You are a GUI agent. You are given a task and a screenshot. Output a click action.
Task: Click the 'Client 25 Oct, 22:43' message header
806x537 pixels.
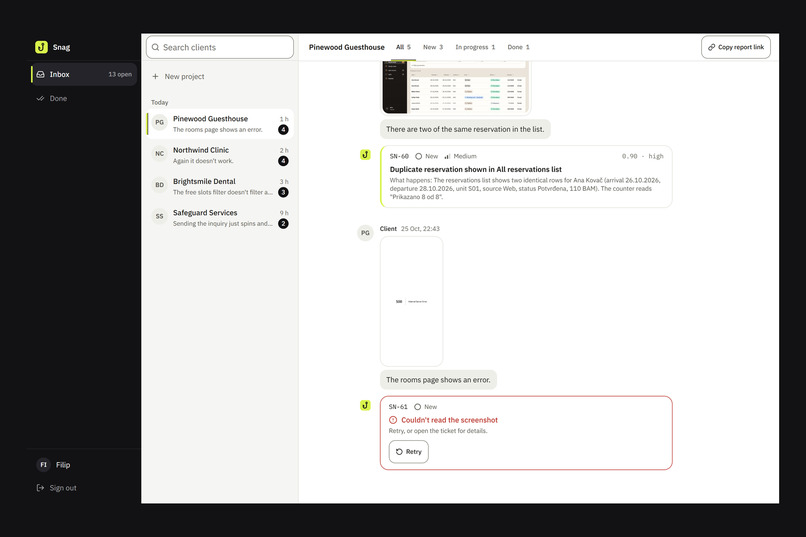point(410,229)
